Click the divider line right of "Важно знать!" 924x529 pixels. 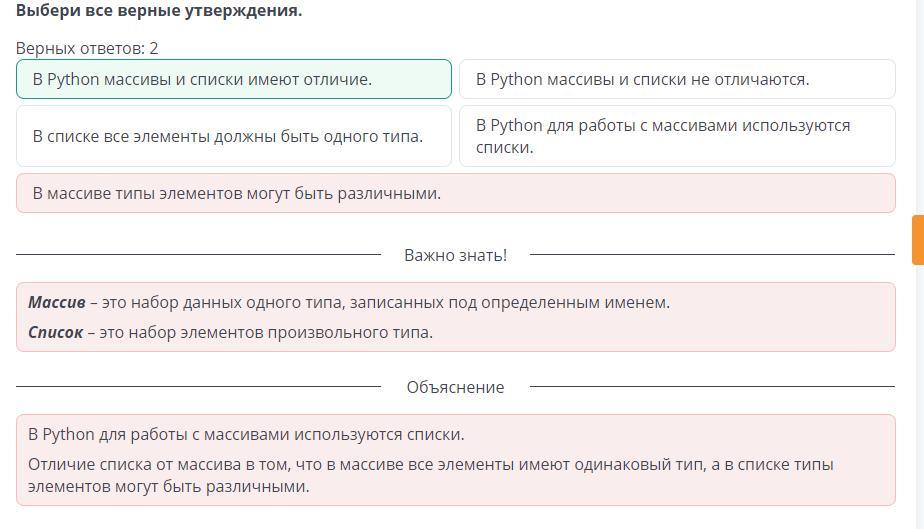(711, 255)
